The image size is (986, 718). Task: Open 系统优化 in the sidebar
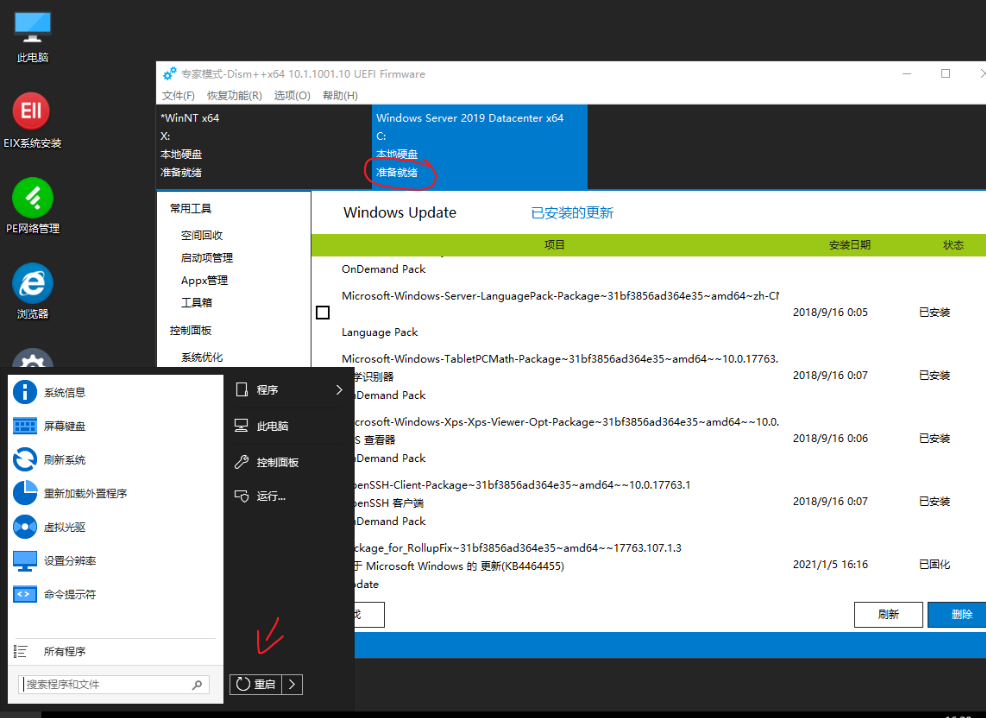point(202,357)
